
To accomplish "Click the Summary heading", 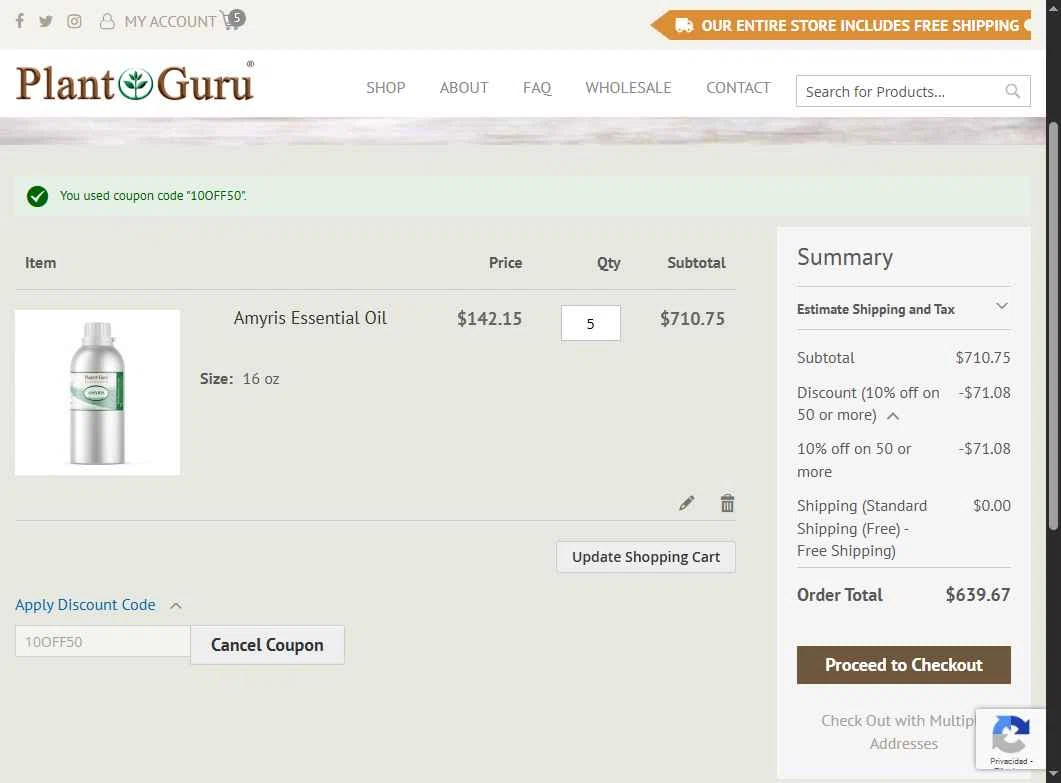I will (844, 257).
